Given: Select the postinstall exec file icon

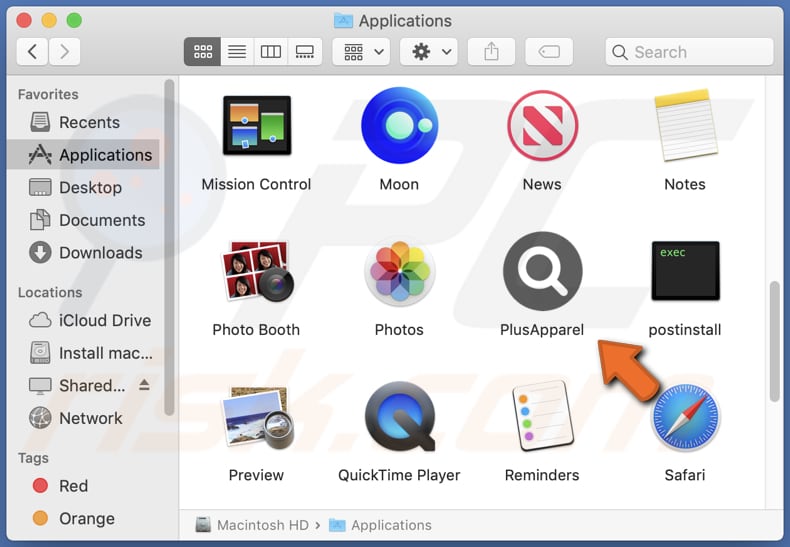Looking at the screenshot, I should (685, 271).
